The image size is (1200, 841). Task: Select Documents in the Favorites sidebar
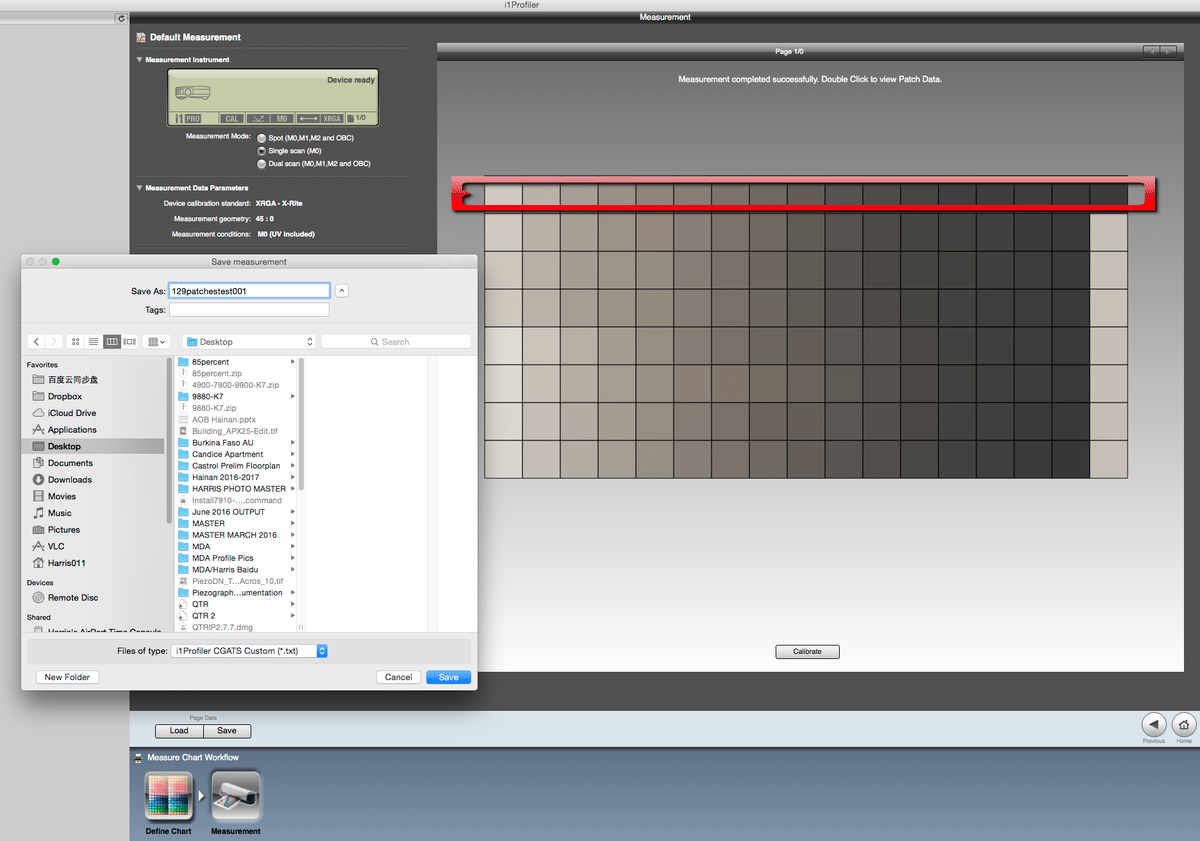click(x=70, y=463)
